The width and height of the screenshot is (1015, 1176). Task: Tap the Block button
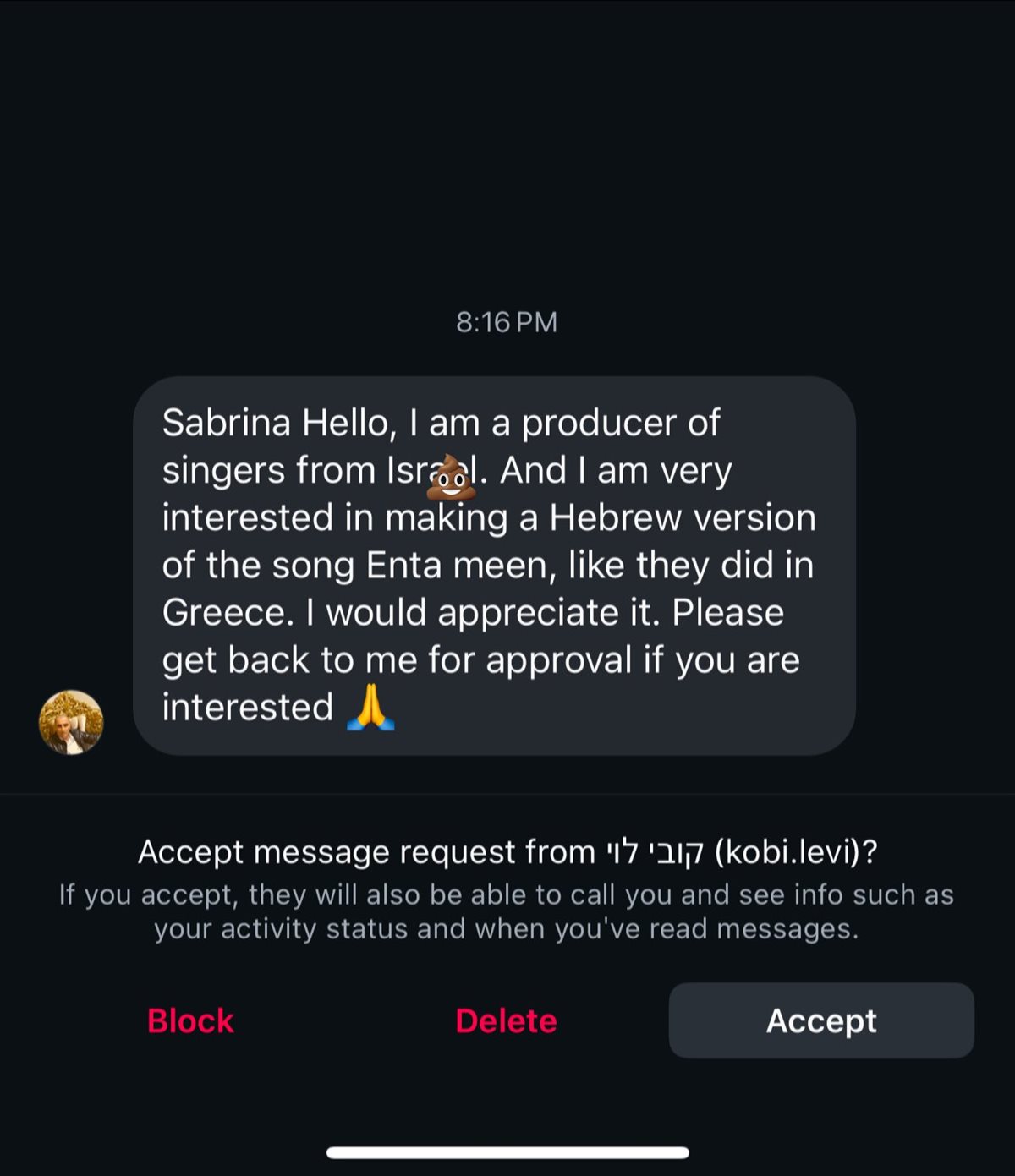pos(190,1020)
